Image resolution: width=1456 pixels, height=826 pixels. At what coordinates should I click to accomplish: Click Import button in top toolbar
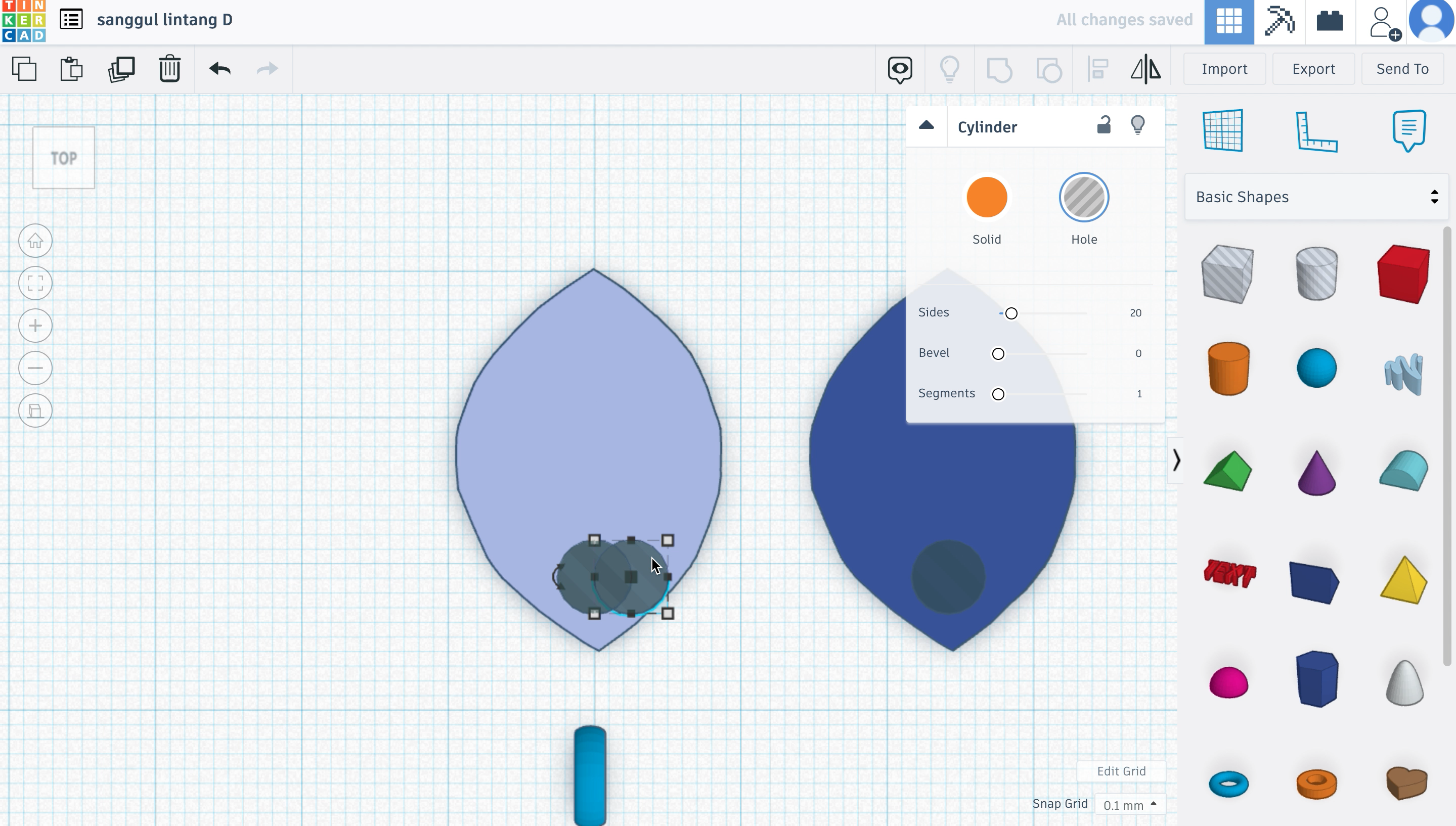click(1225, 68)
